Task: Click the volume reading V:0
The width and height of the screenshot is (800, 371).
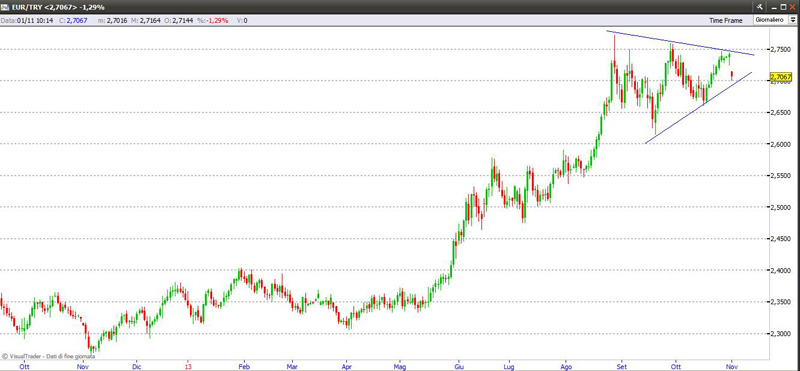Action: (x=243, y=20)
